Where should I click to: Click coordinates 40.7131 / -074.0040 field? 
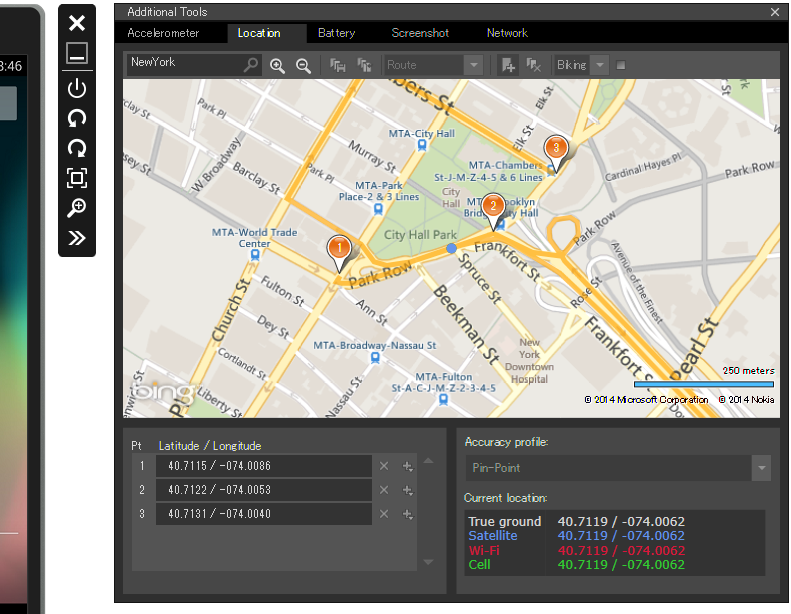264,514
